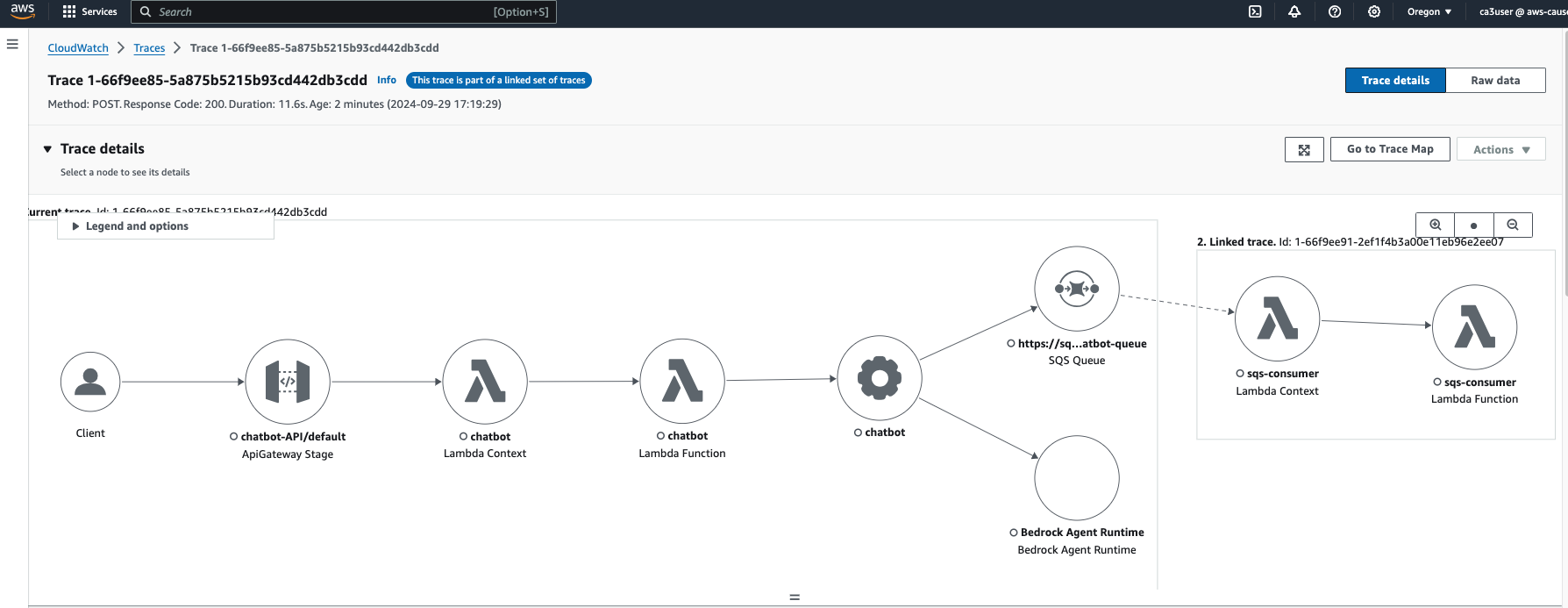Image resolution: width=1568 pixels, height=608 pixels.
Task: Open the ca3user account menu
Action: tap(1522, 11)
